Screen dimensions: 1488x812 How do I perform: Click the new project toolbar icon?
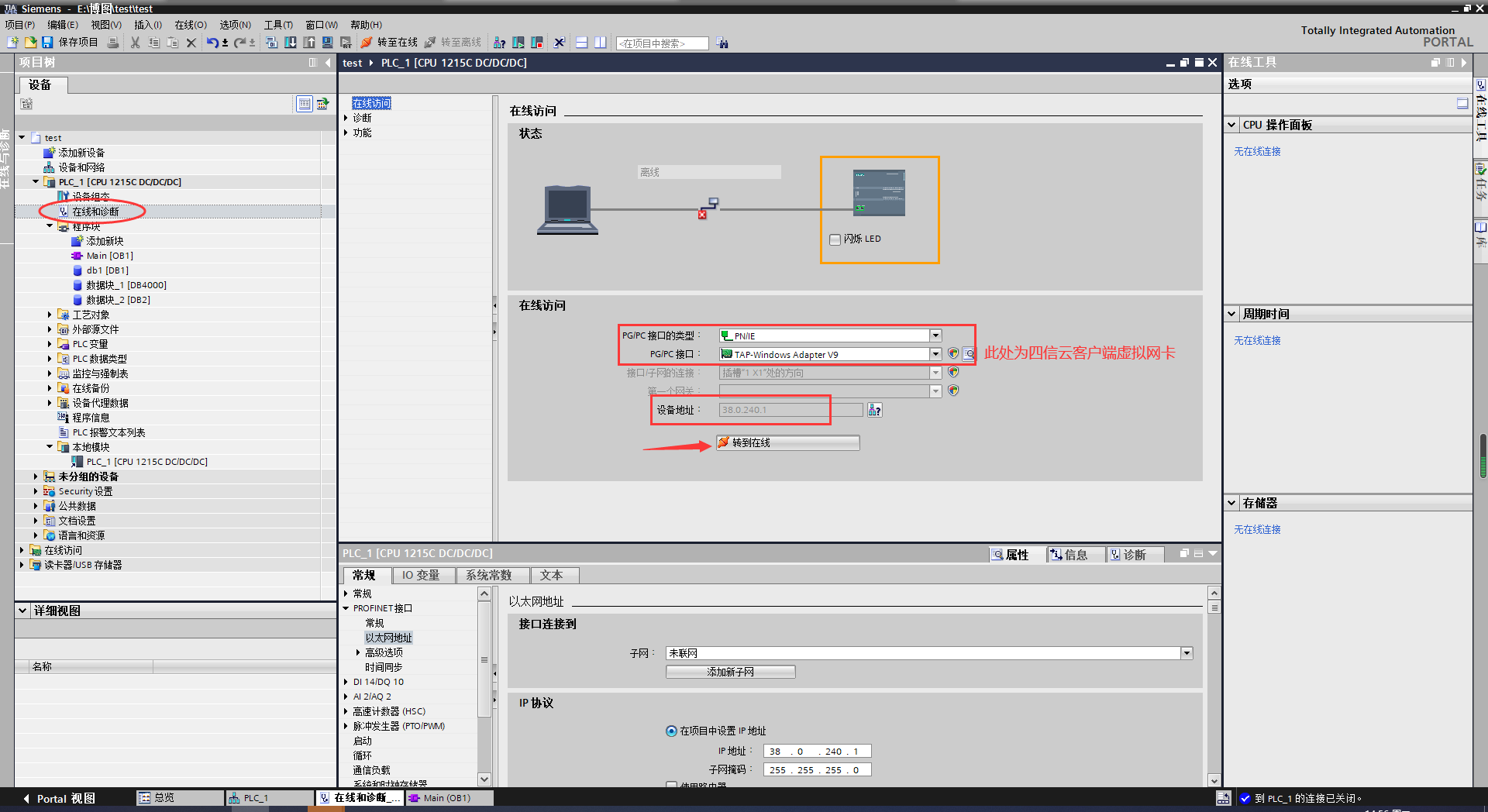(13, 43)
